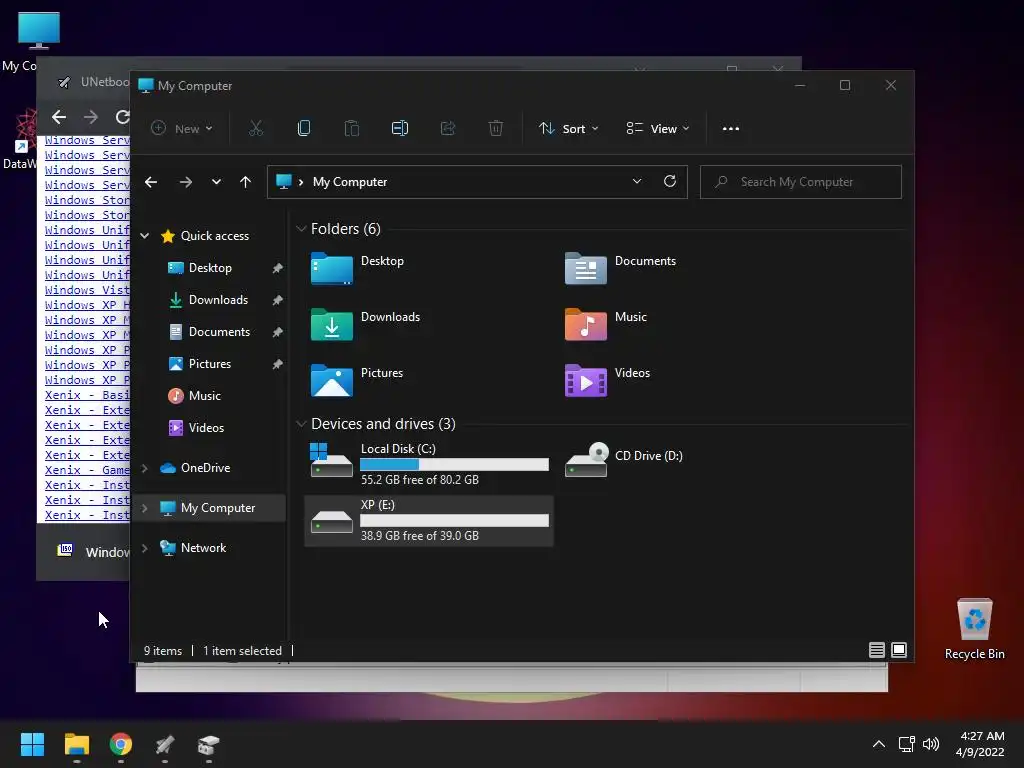Viewport: 1024px width, 768px height.
Task: Expand the My Computer tree node
Action: (x=145, y=508)
